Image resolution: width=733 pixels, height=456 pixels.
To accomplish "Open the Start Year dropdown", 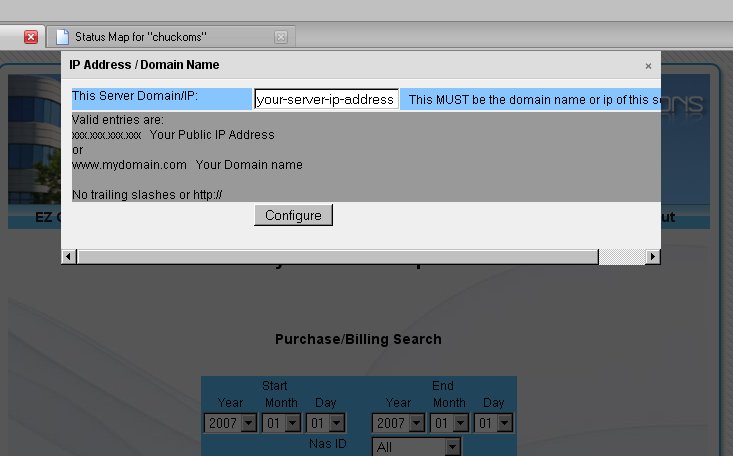I will click(230, 423).
